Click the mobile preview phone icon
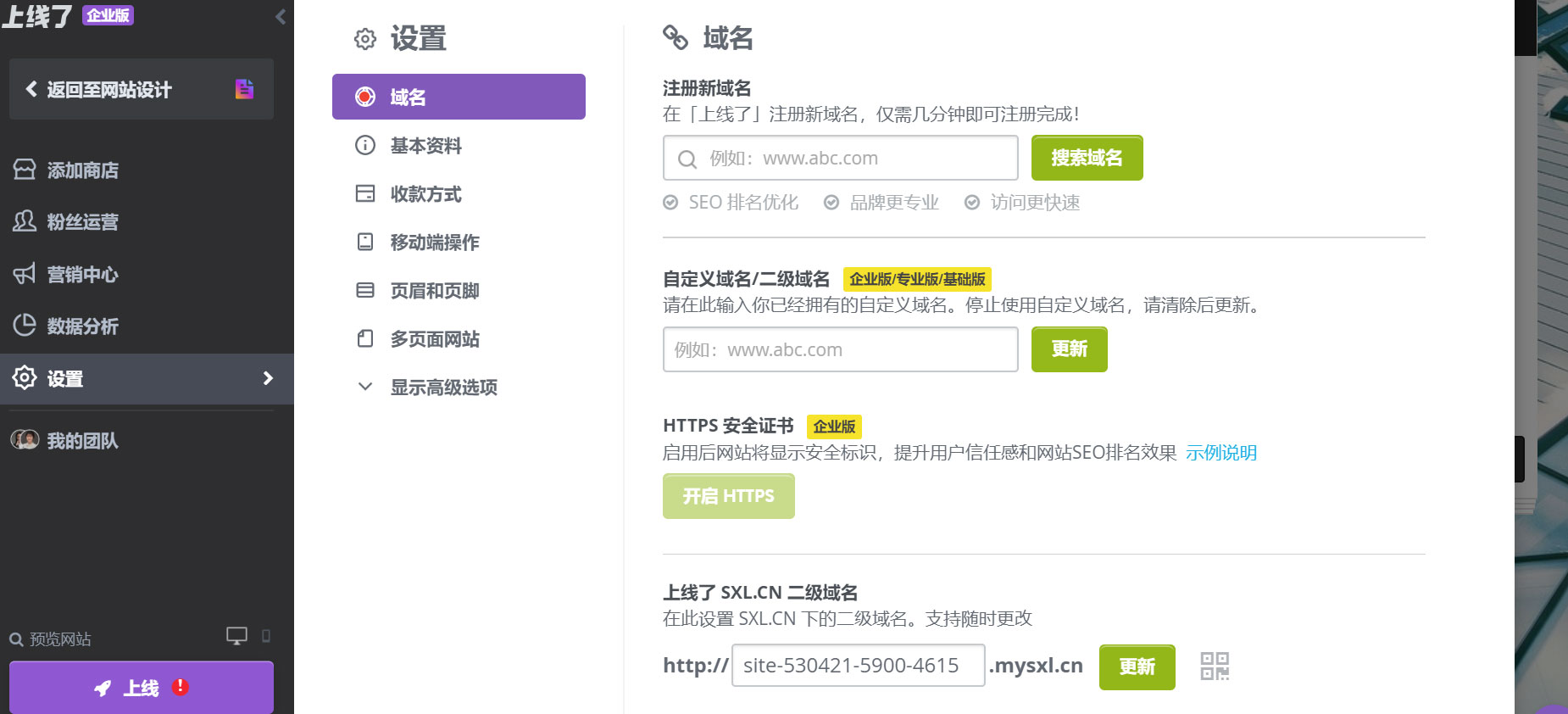Image resolution: width=1568 pixels, height=714 pixels. (x=266, y=636)
